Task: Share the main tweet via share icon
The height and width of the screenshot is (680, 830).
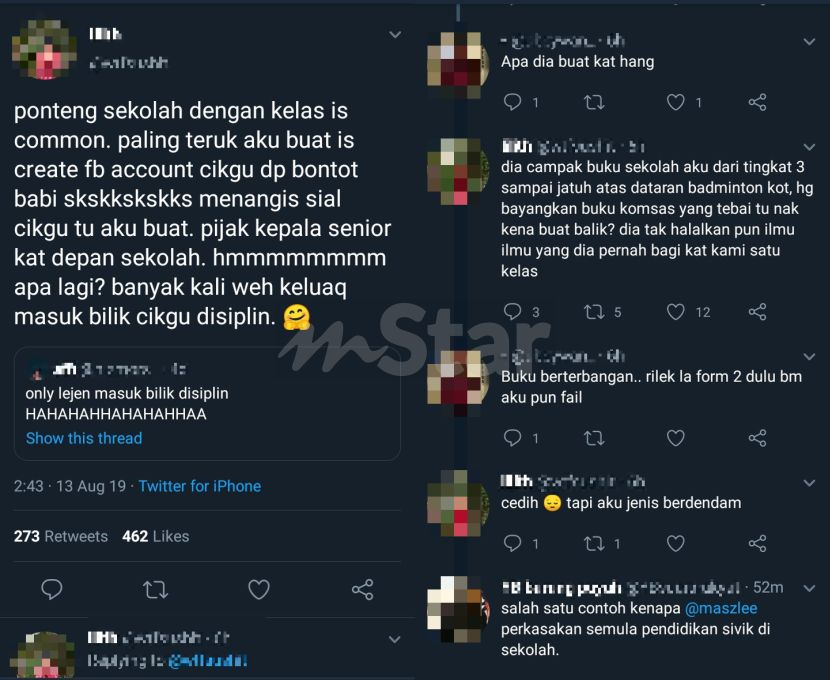Action: pos(363,590)
